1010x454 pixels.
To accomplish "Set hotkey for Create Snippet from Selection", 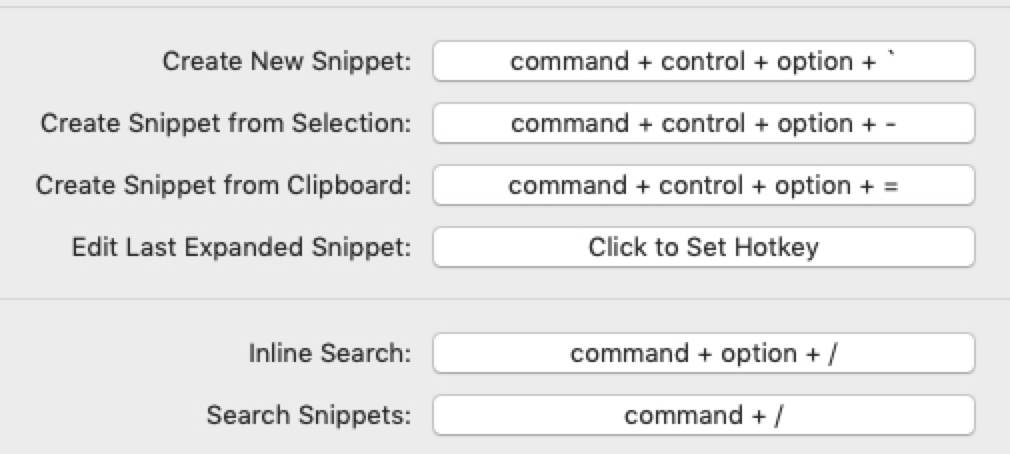I will (703, 123).
